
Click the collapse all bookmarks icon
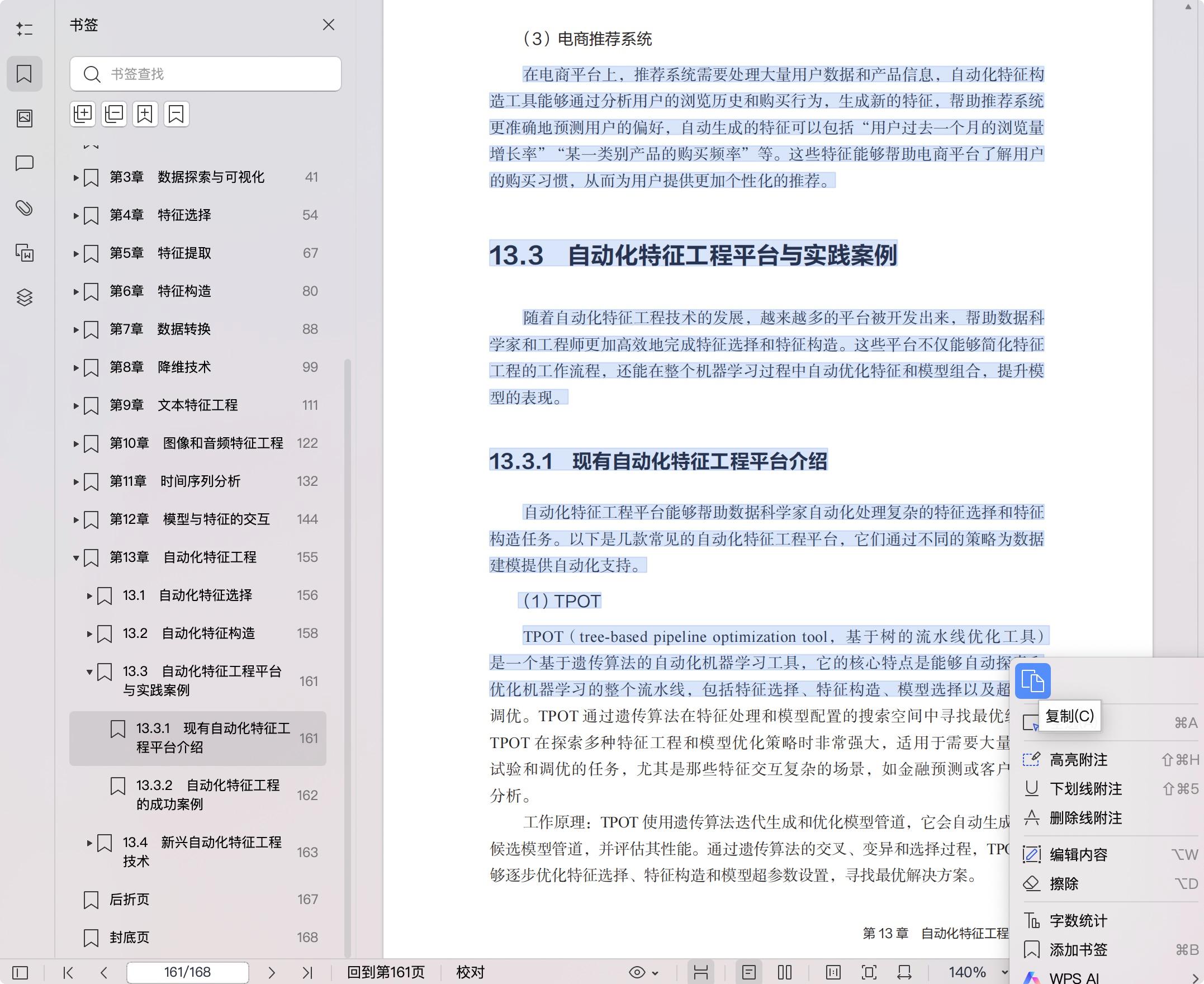(x=114, y=114)
